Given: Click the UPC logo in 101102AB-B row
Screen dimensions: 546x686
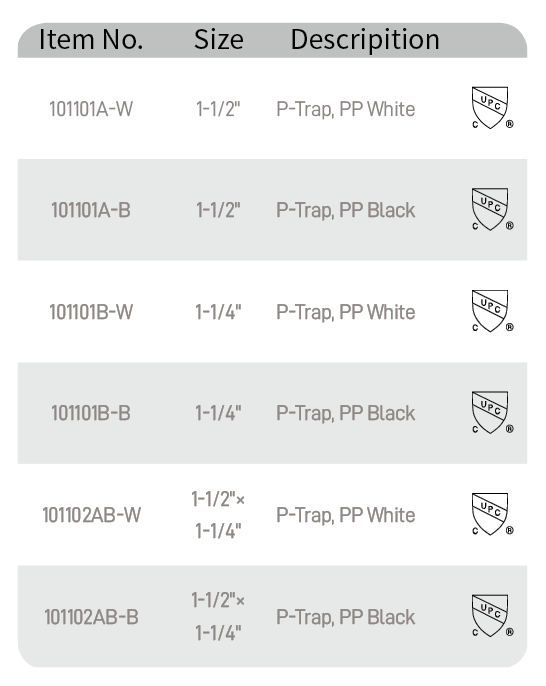Looking at the screenshot, I should click(492, 616).
